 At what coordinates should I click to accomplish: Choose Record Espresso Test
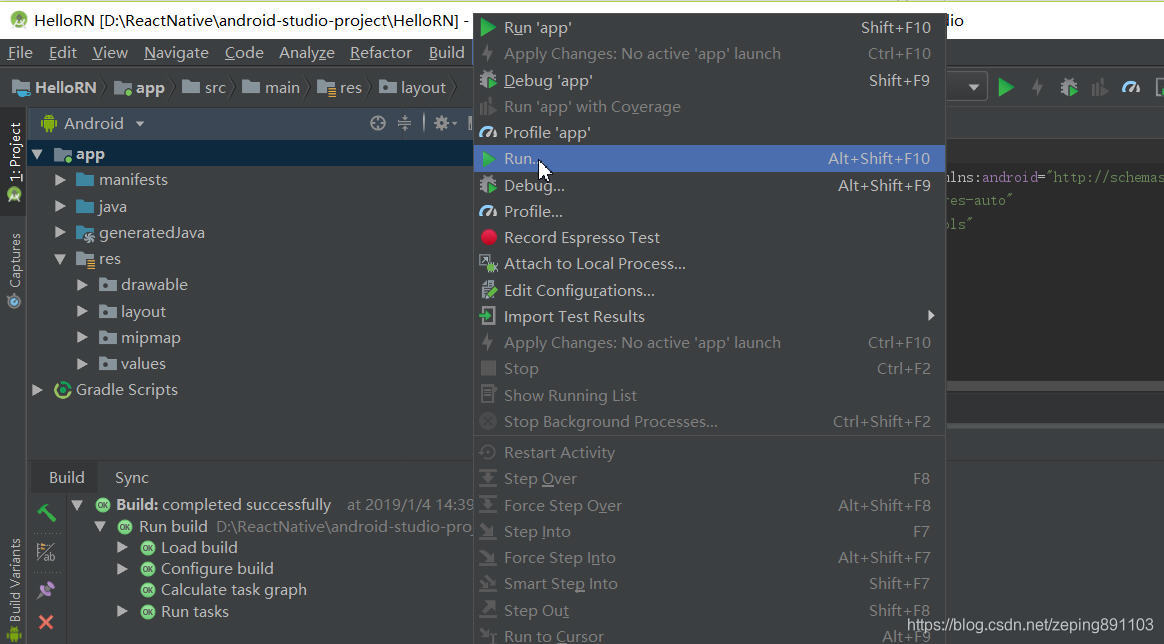[x=709, y=237]
